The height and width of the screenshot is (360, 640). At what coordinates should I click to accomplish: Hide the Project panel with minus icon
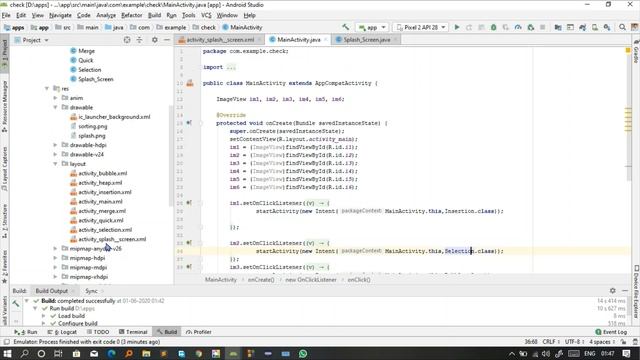[x=167, y=40]
